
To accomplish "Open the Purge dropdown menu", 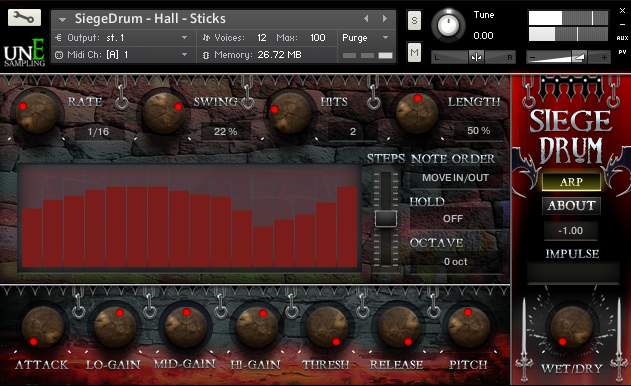I will click(x=365, y=38).
